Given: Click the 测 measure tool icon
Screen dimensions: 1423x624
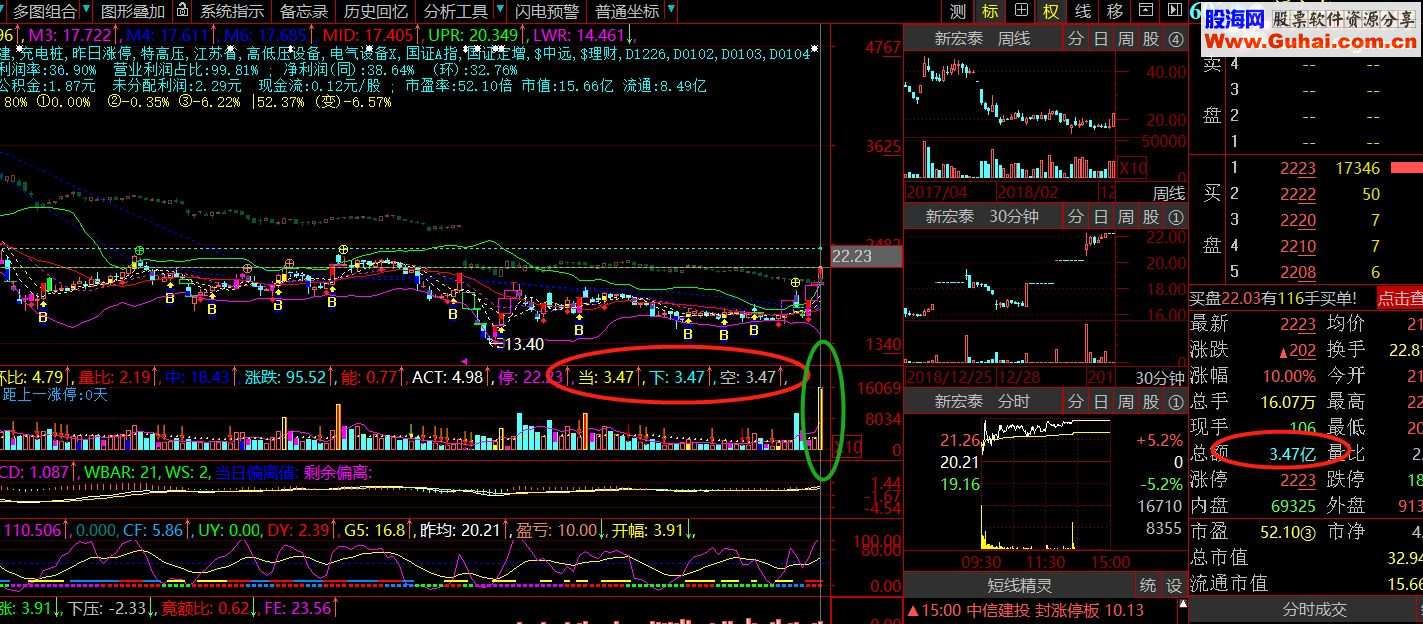Looking at the screenshot, I should [x=958, y=11].
